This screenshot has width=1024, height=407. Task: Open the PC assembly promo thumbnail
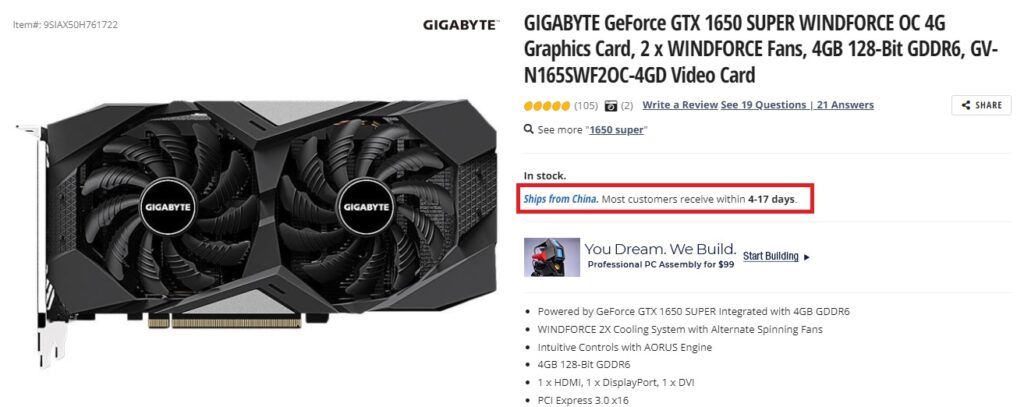coord(551,257)
